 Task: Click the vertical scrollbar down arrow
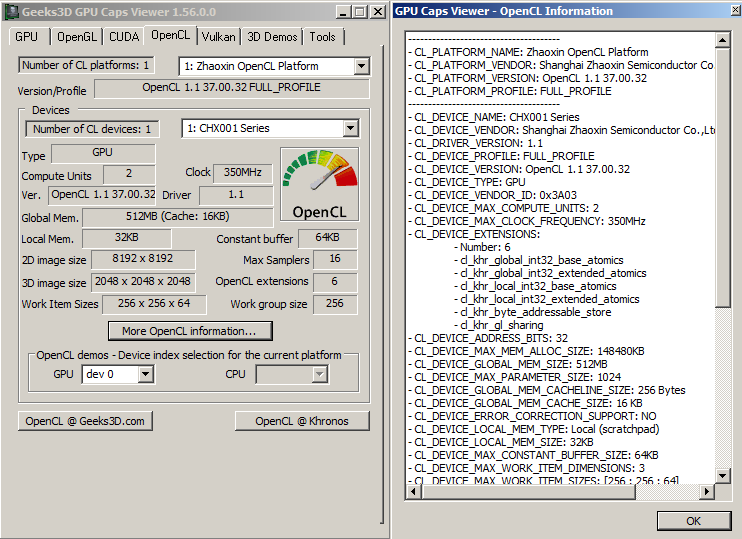722,476
